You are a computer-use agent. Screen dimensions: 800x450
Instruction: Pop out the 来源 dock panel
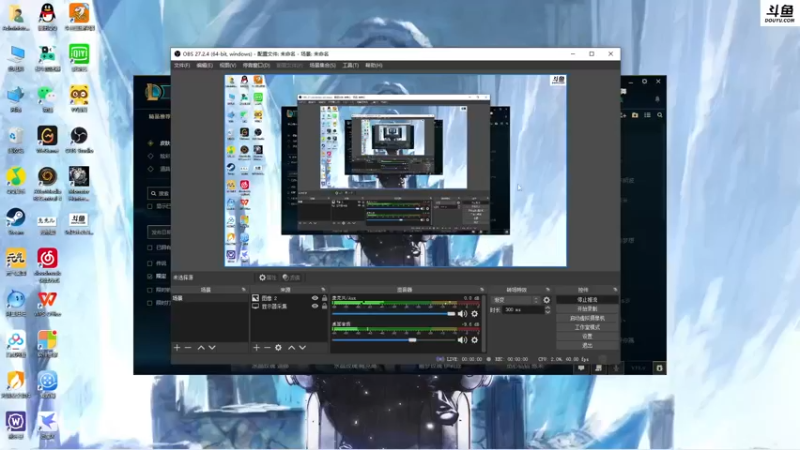pos(323,290)
